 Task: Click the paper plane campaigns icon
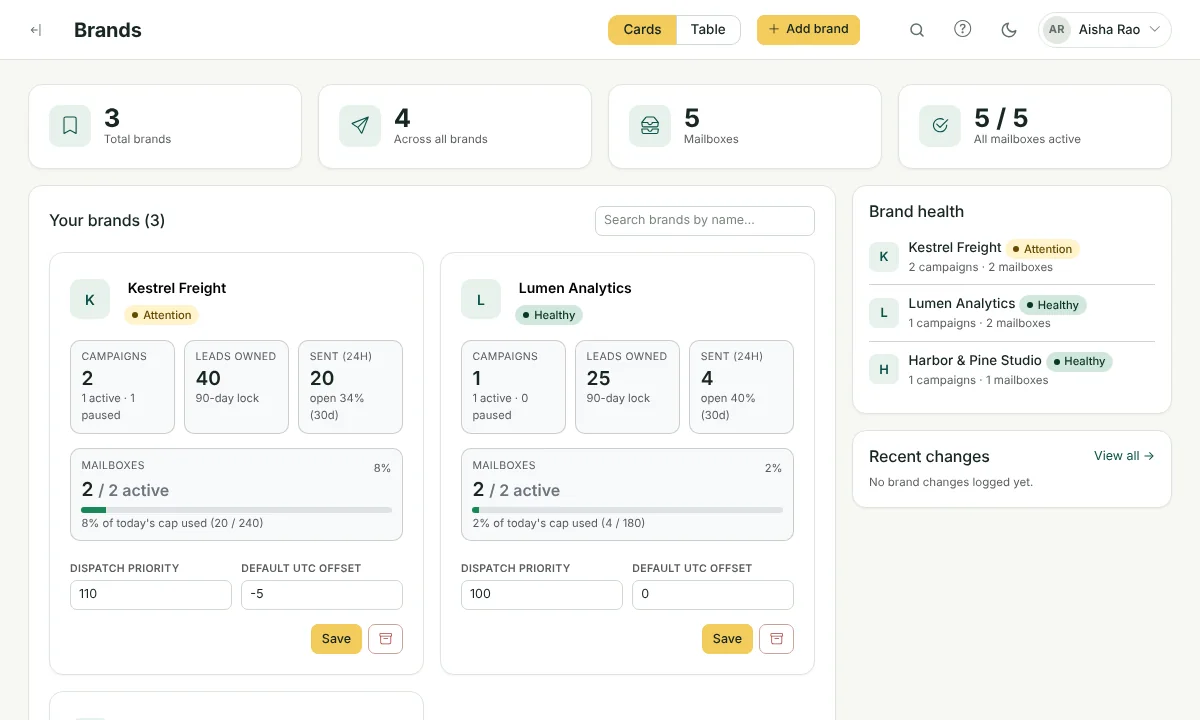click(x=360, y=126)
